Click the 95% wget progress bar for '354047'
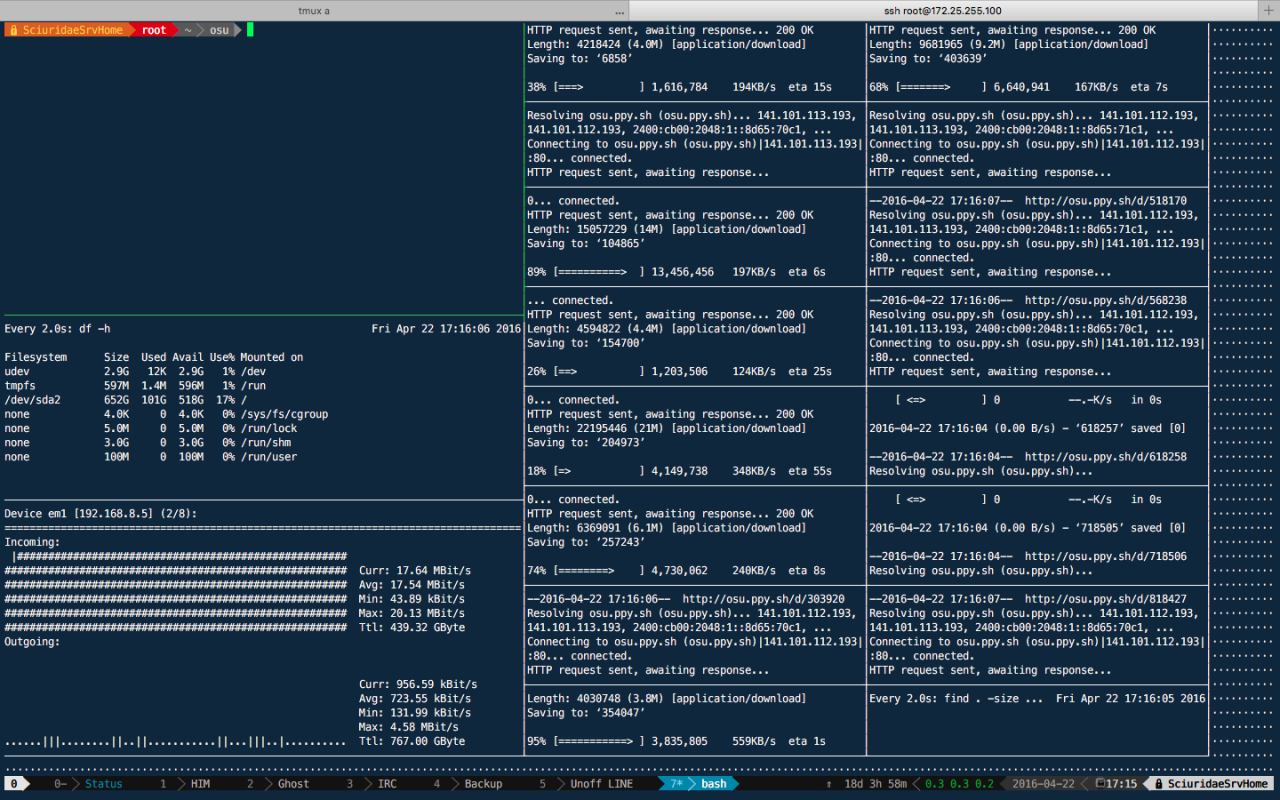This screenshot has height=800, width=1280. click(x=592, y=742)
